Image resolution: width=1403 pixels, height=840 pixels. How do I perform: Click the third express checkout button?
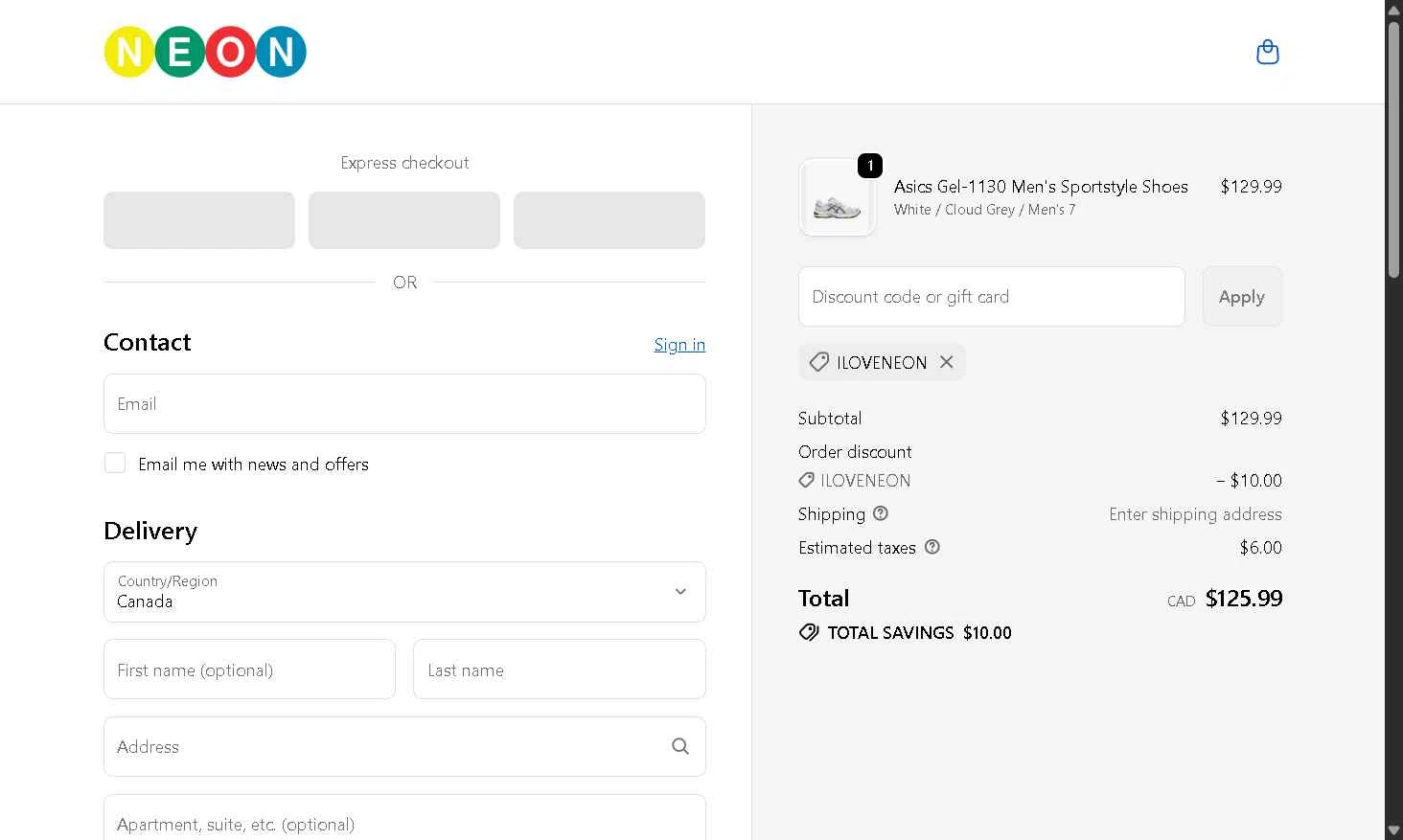[x=609, y=220]
